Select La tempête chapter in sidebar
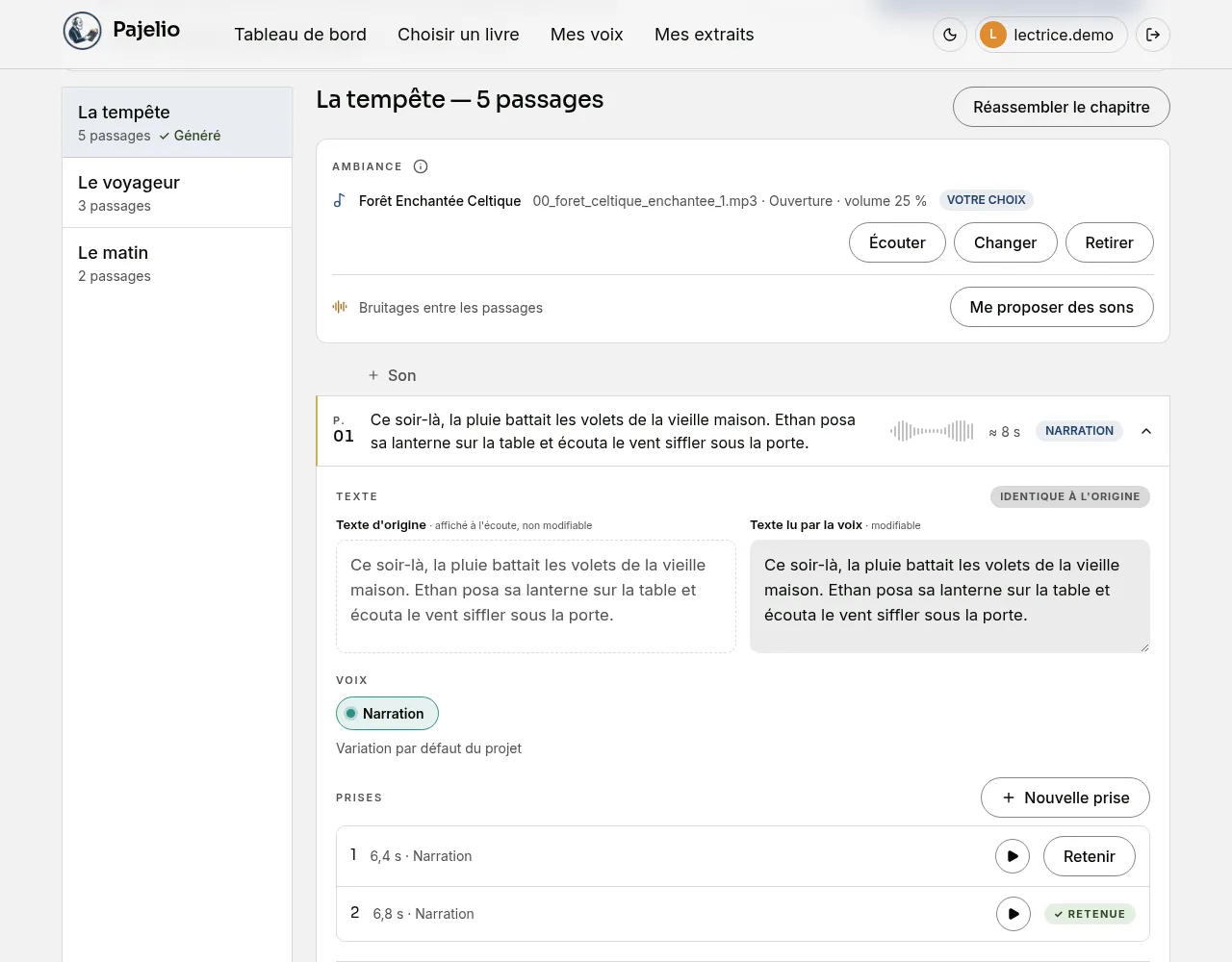Viewport: 1232px width, 962px height. (x=177, y=122)
